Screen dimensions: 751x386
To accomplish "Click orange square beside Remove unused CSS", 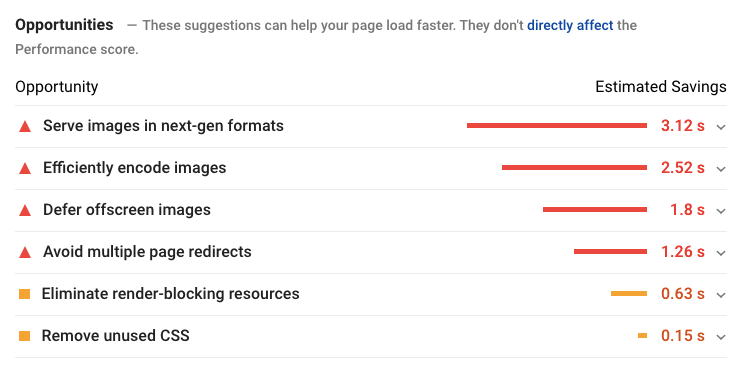I will coord(24,336).
